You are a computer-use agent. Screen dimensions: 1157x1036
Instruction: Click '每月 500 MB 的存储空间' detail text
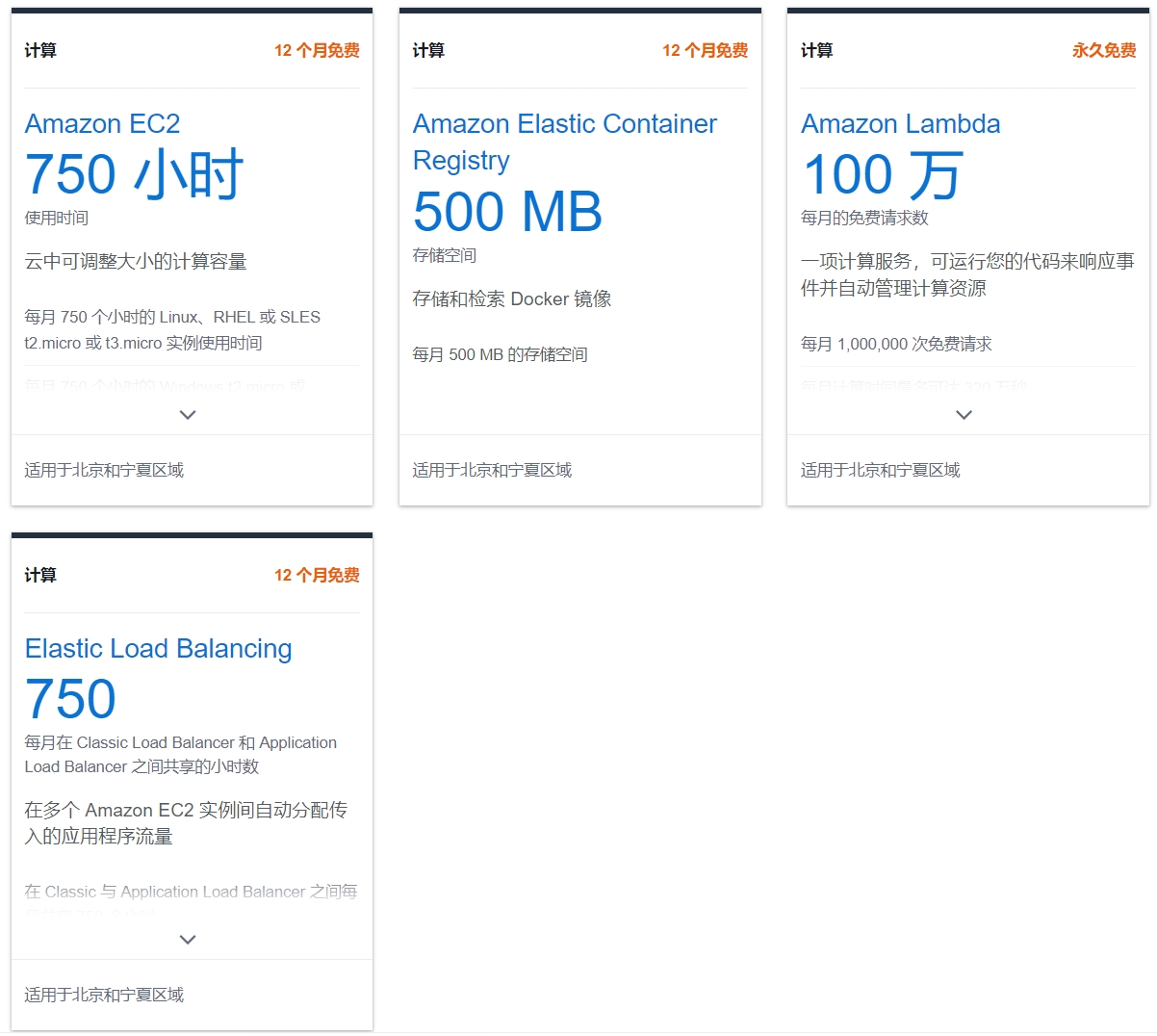500,355
